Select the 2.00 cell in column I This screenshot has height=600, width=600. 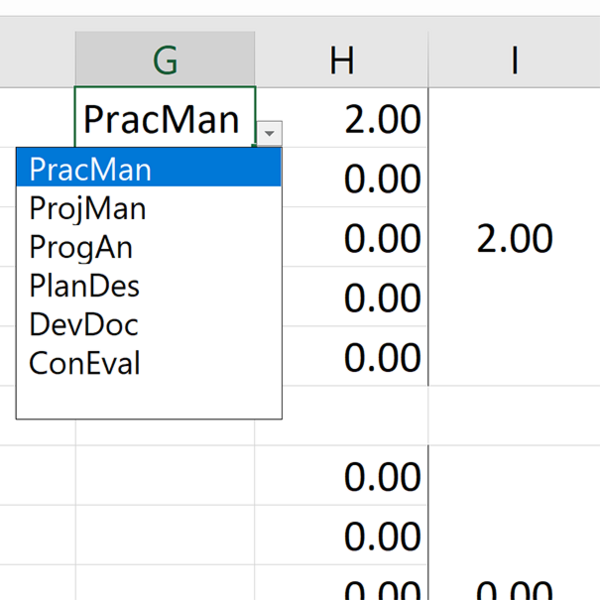pyautogui.click(x=514, y=239)
